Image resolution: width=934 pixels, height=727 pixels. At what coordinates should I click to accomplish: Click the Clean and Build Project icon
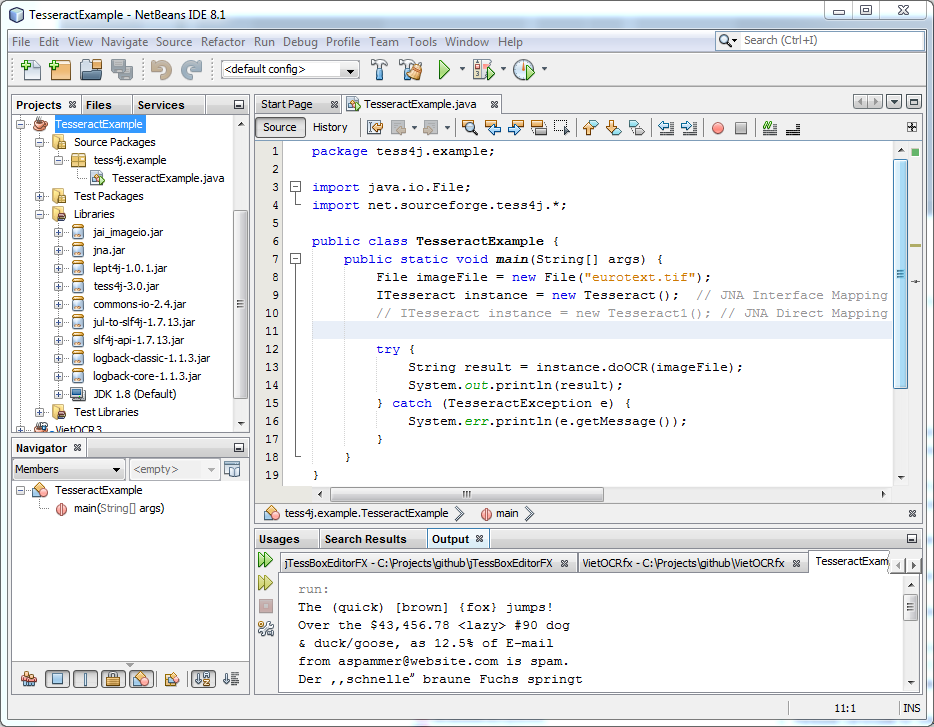(x=411, y=70)
